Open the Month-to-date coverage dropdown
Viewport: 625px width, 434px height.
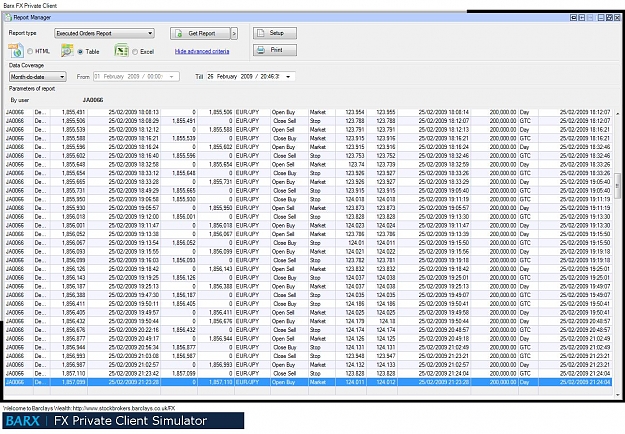(x=38, y=77)
